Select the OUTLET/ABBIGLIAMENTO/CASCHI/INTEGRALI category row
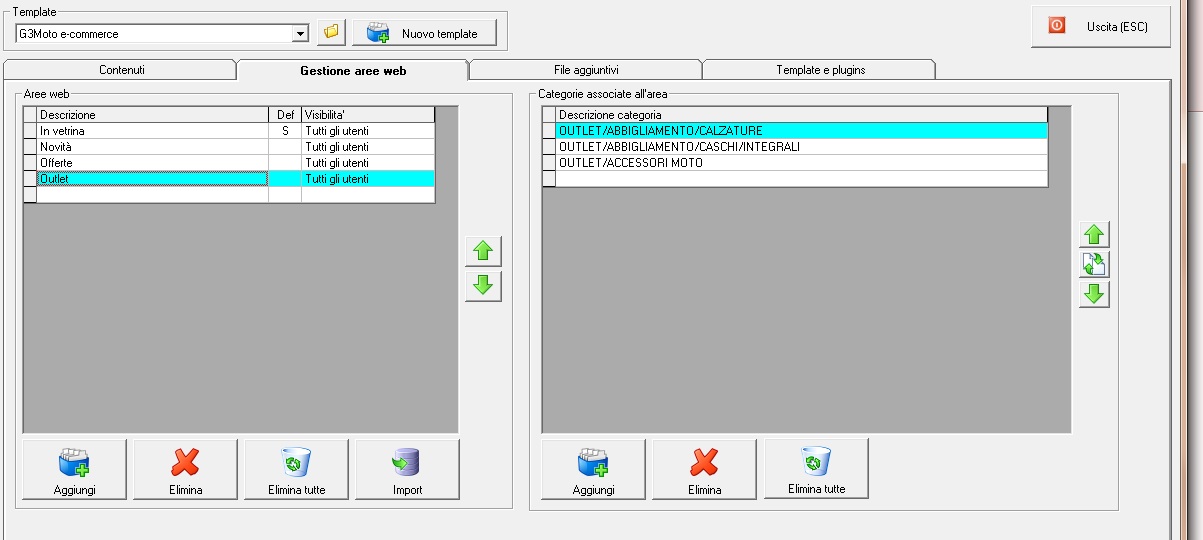This screenshot has height=540, width=1203. (x=801, y=147)
